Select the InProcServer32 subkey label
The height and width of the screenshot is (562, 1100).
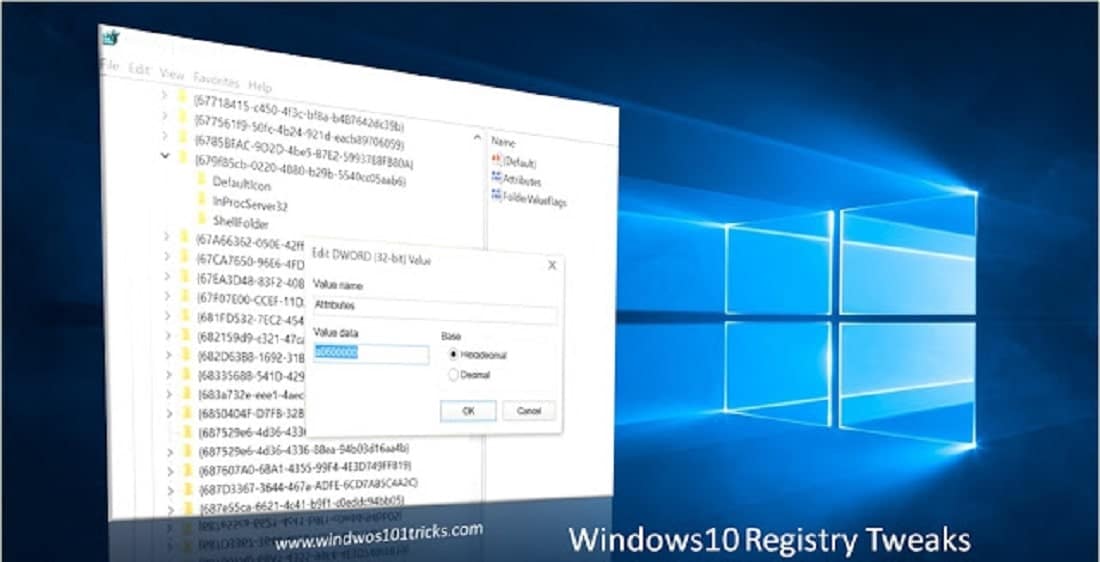tap(250, 204)
